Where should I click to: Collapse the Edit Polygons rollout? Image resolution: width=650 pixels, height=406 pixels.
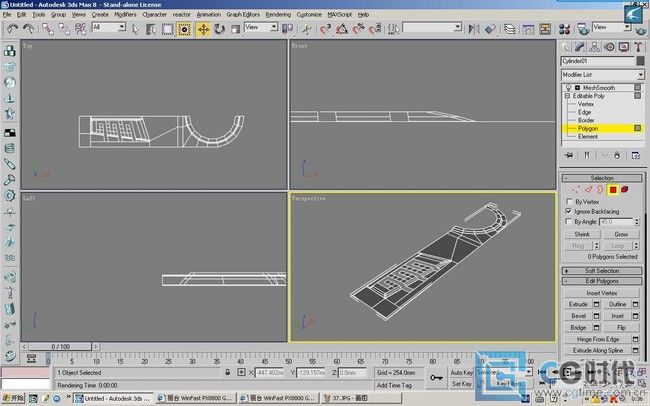[602, 281]
